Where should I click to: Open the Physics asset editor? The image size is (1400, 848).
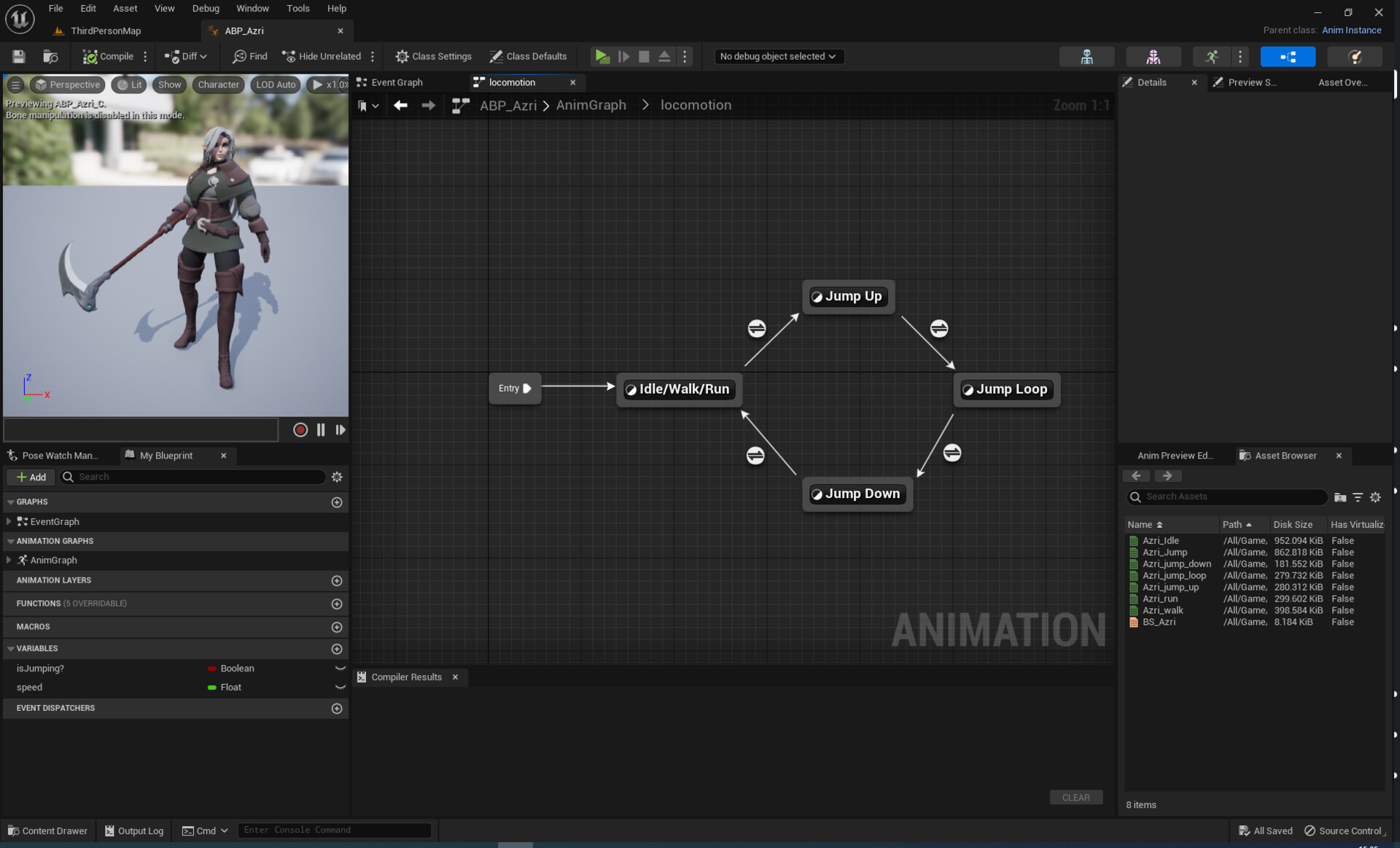(x=1355, y=56)
